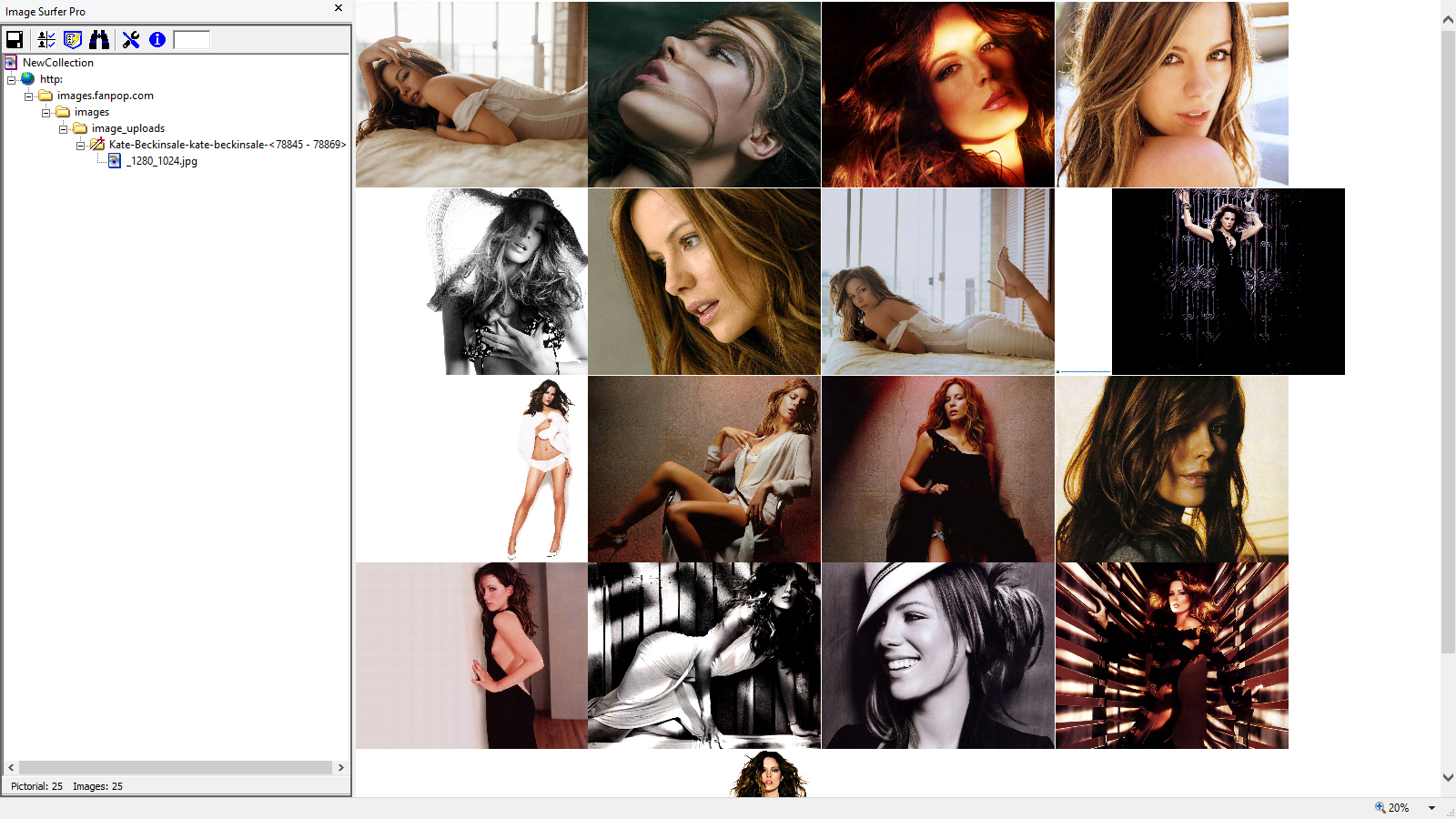
Task: Collapse the Kate-Beckinsale sequence node
Action: point(80,146)
